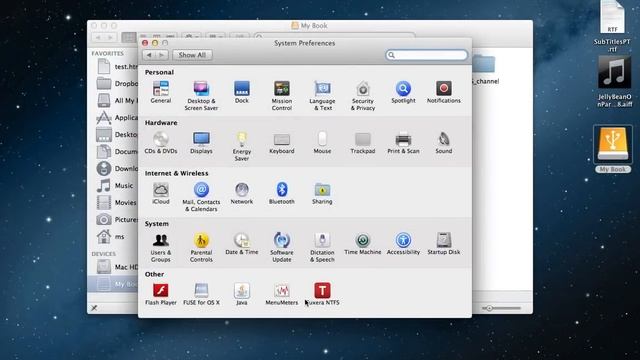
Task: Open Dock preferences
Action: 242,92
